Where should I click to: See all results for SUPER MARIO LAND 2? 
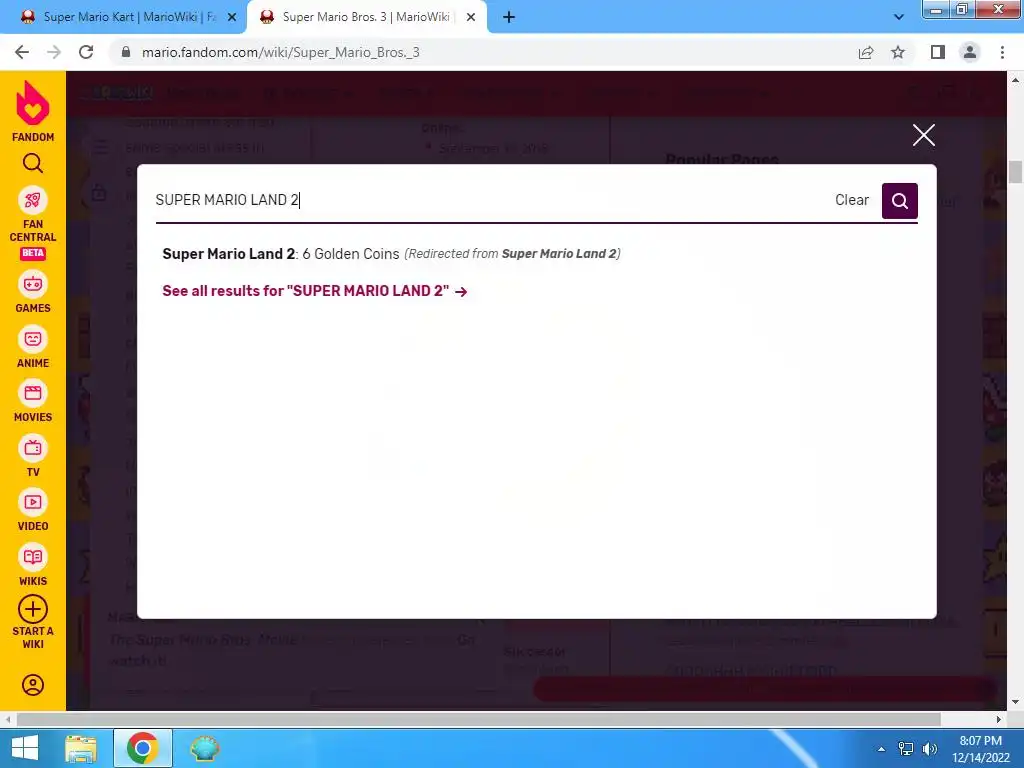click(x=315, y=291)
